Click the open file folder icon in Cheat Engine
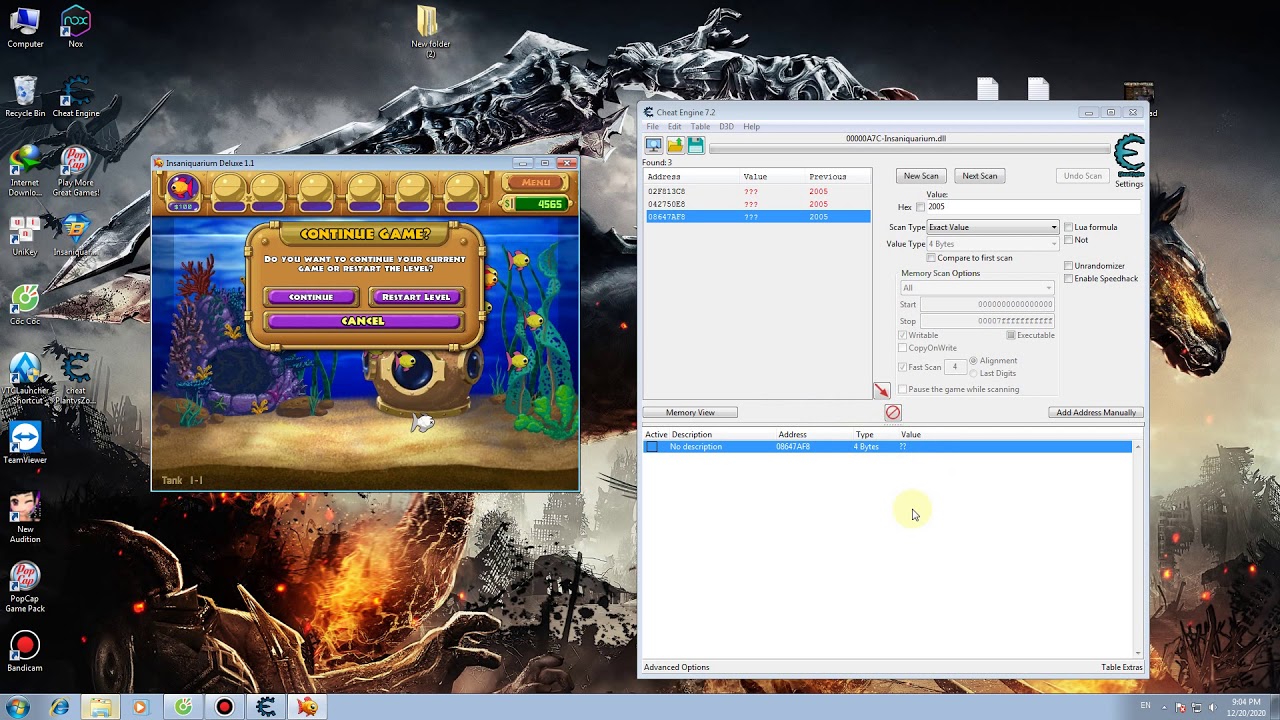The width and height of the screenshot is (1280, 720). 675,146
